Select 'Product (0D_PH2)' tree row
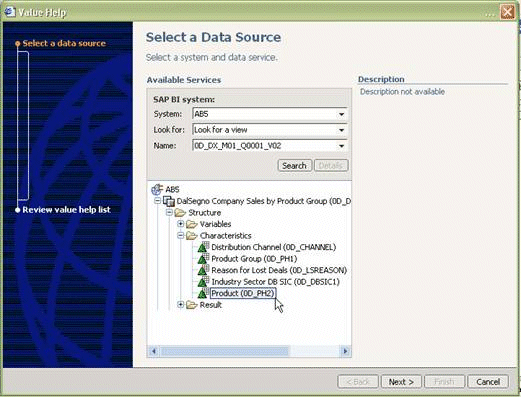The image size is (521, 397). 243,293
